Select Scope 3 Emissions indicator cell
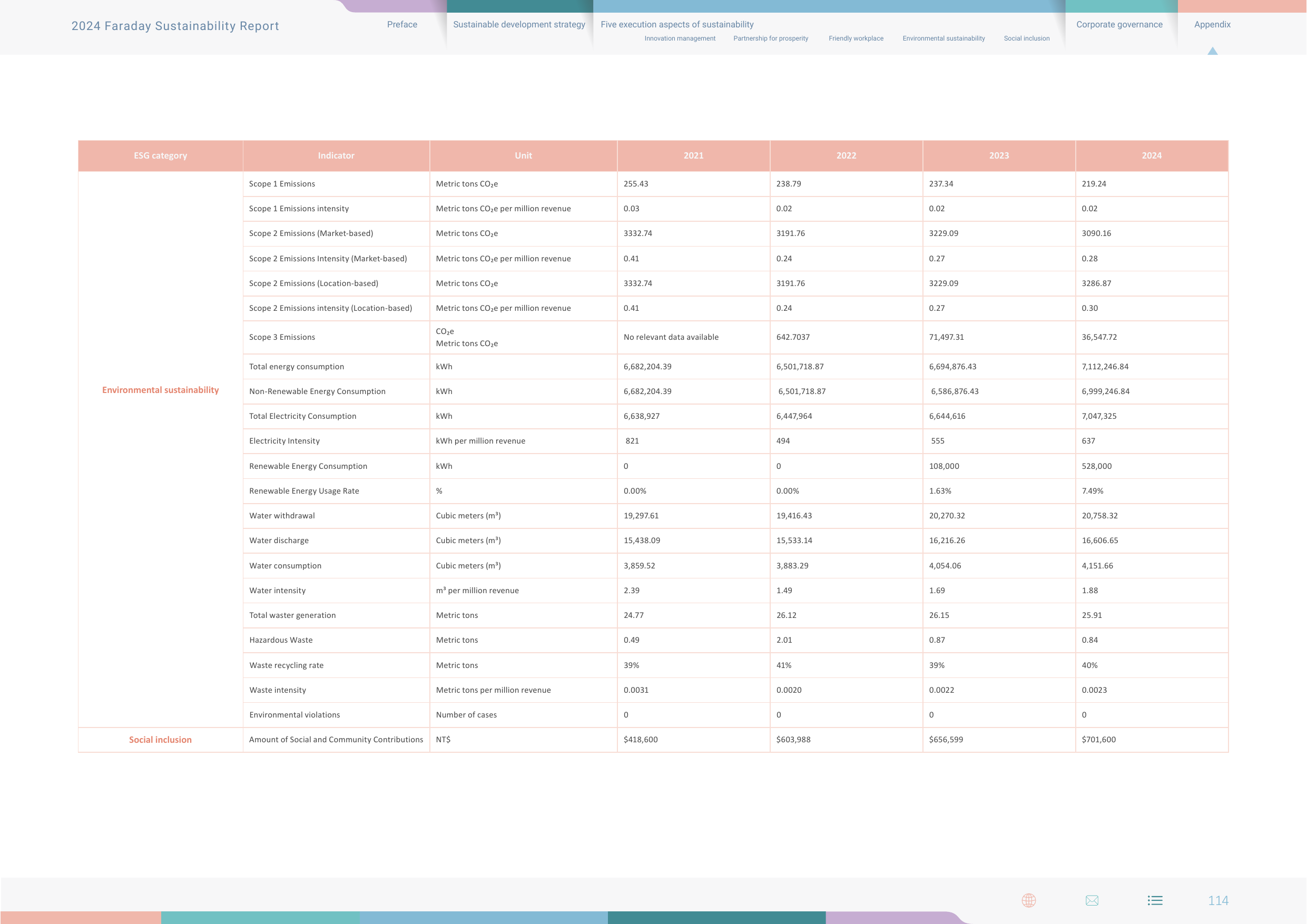The height and width of the screenshot is (924, 1307). [x=336, y=337]
